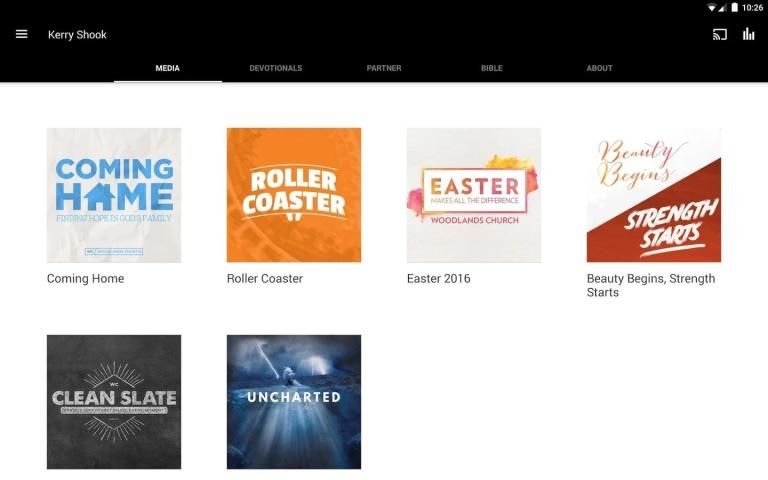Open the Devotionals tab
The height and width of the screenshot is (480, 768).
275,68
